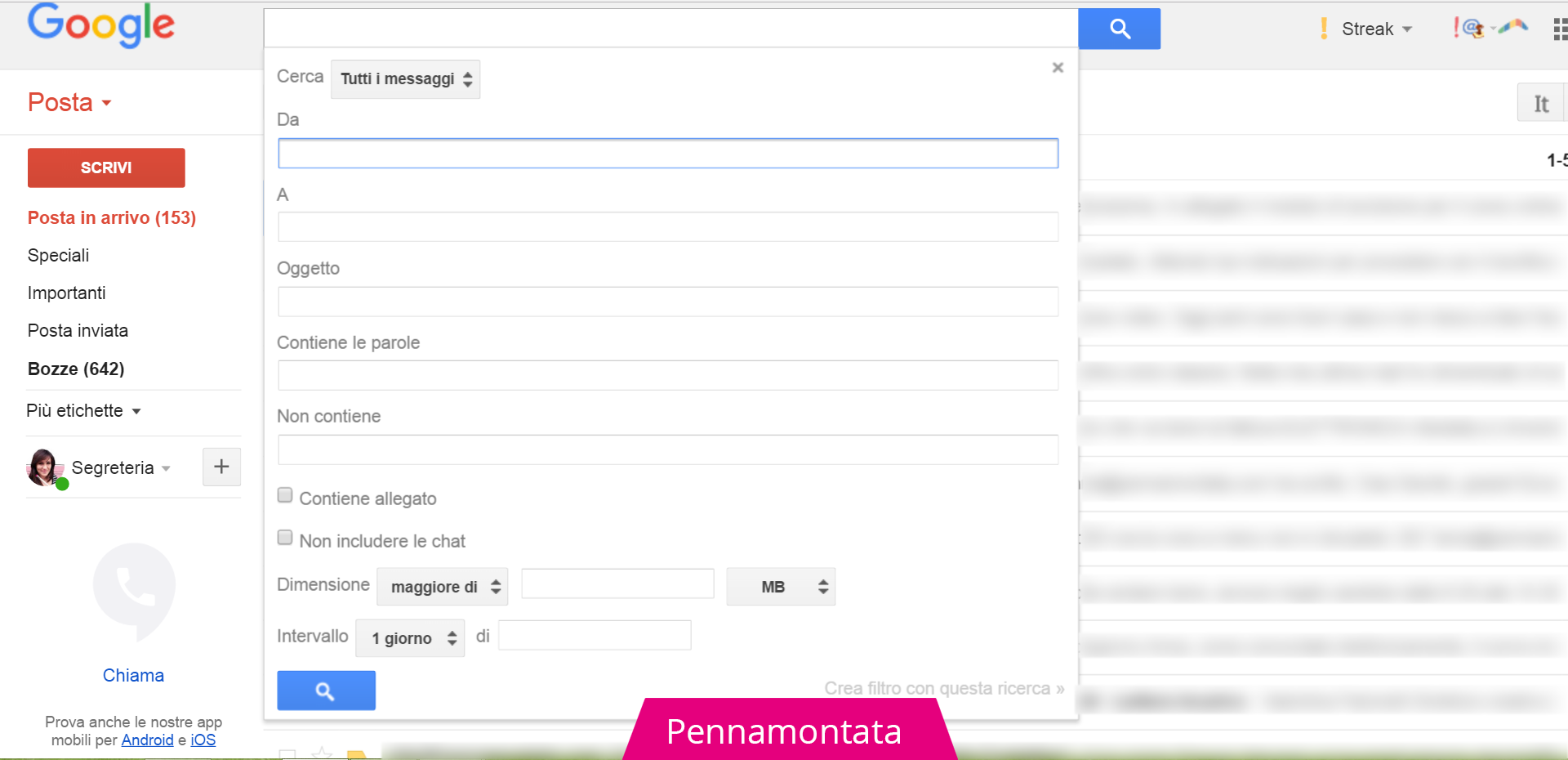Click the blue search magnifier button at top

(x=1119, y=29)
